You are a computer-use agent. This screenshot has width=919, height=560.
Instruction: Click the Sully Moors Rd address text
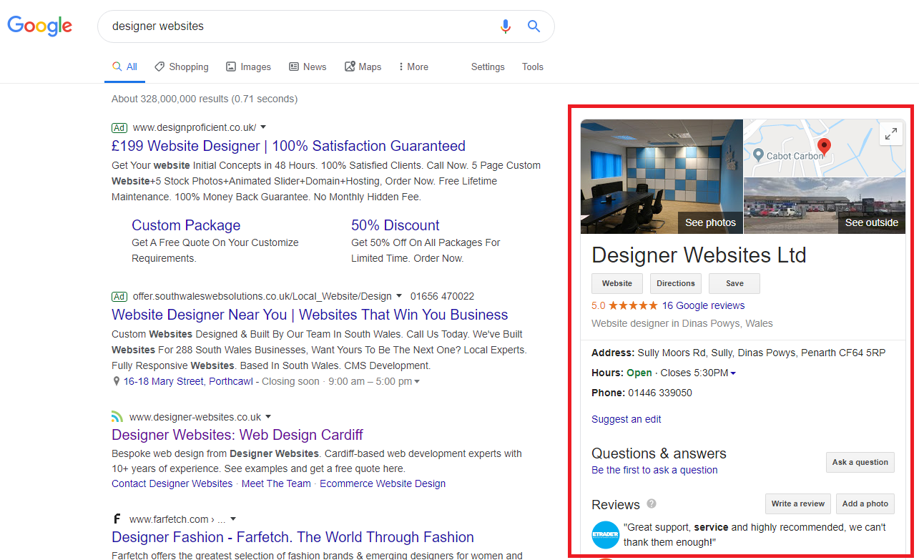click(761, 353)
